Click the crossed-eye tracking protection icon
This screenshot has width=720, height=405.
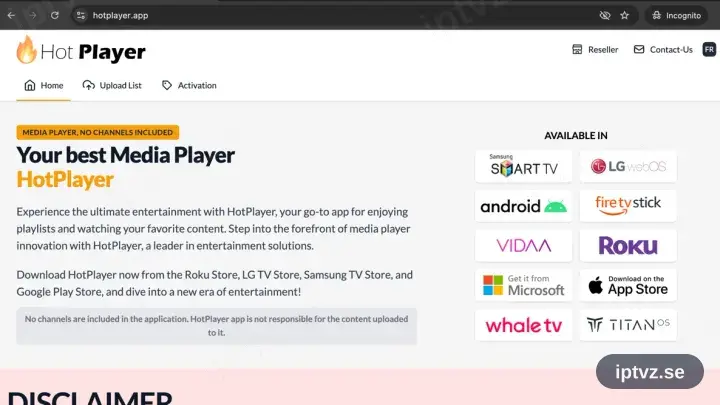pos(605,15)
